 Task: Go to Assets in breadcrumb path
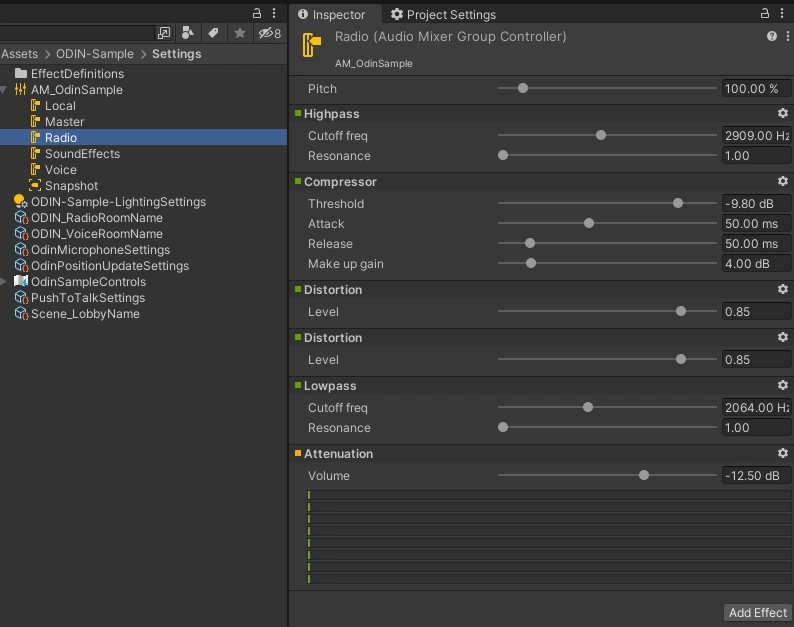(x=19, y=54)
